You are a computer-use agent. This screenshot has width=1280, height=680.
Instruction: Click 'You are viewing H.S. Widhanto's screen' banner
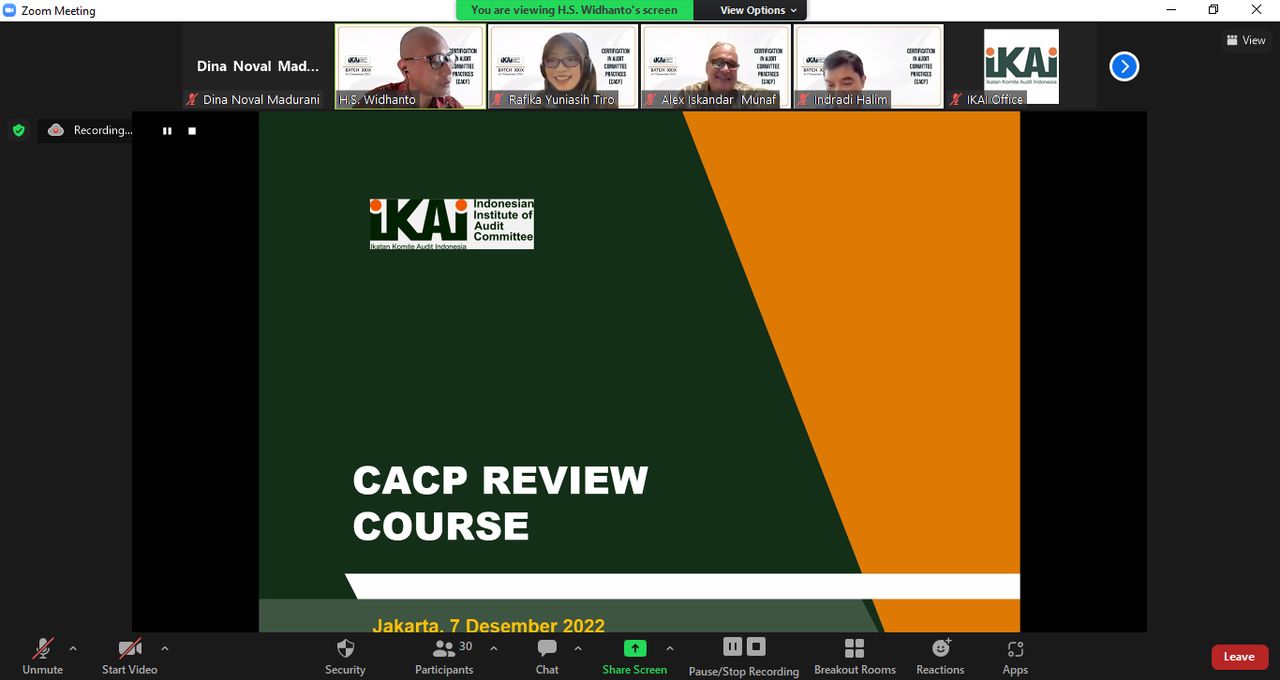574,10
